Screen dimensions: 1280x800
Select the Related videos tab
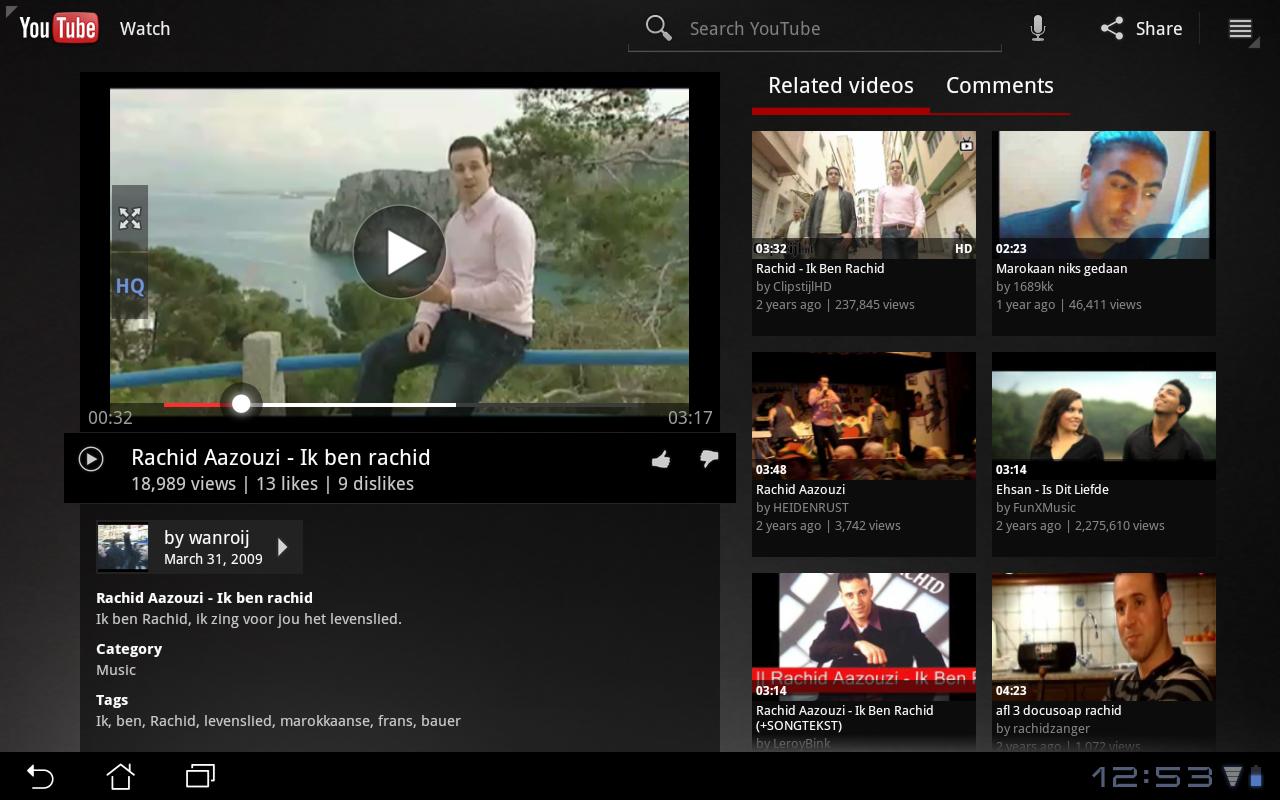click(x=840, y=86)
